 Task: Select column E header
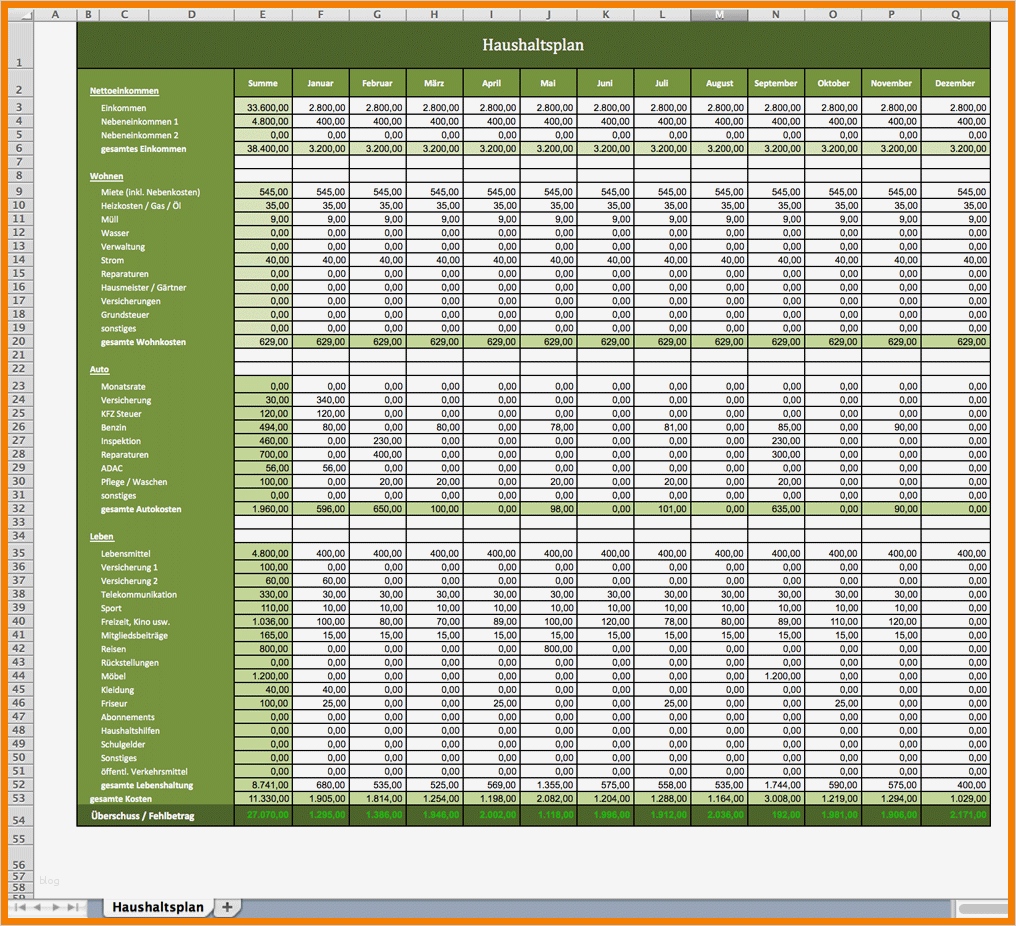262,14
